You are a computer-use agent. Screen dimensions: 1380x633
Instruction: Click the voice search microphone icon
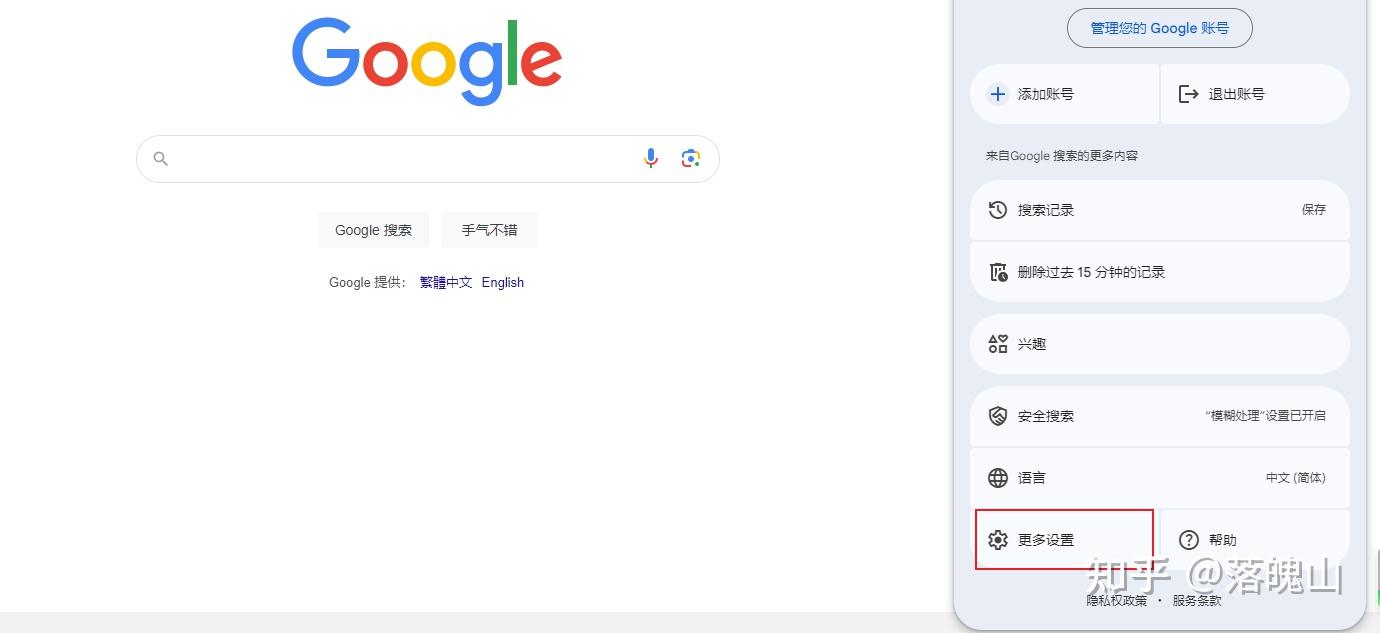pos(651,158)
